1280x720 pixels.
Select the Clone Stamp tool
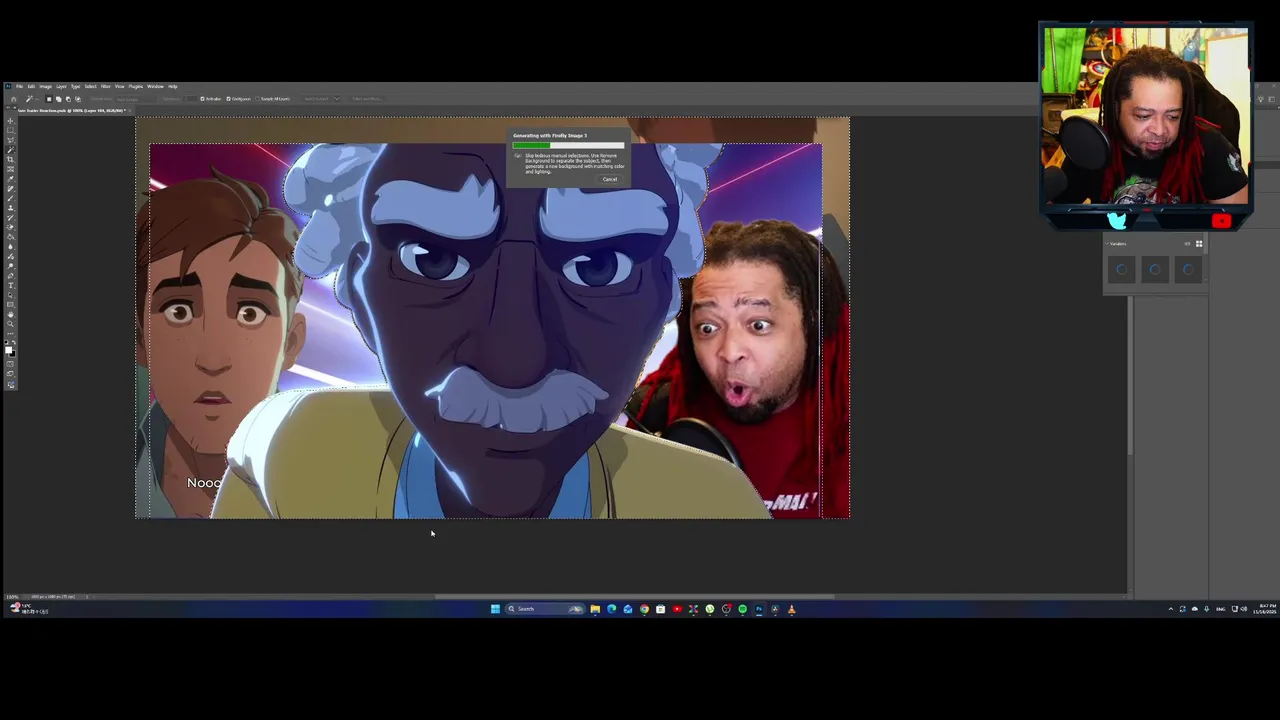click(11, 207)
